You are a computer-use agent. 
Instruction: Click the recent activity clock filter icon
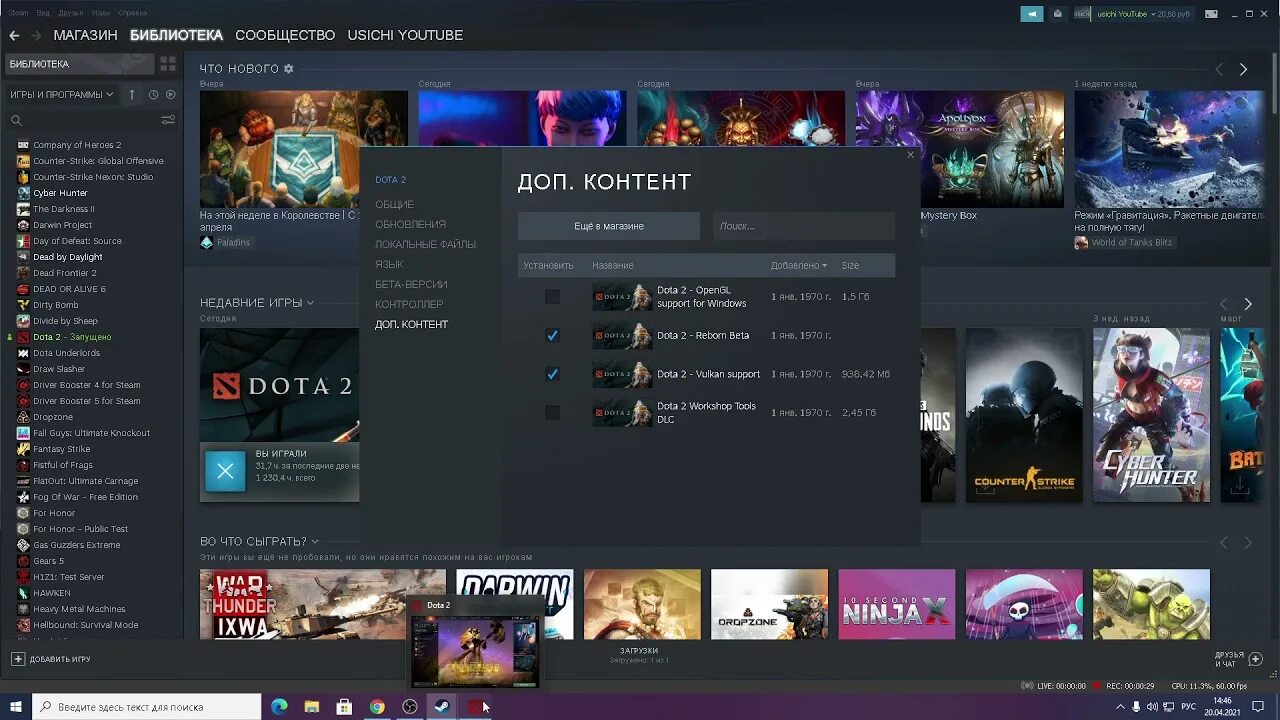153,95
